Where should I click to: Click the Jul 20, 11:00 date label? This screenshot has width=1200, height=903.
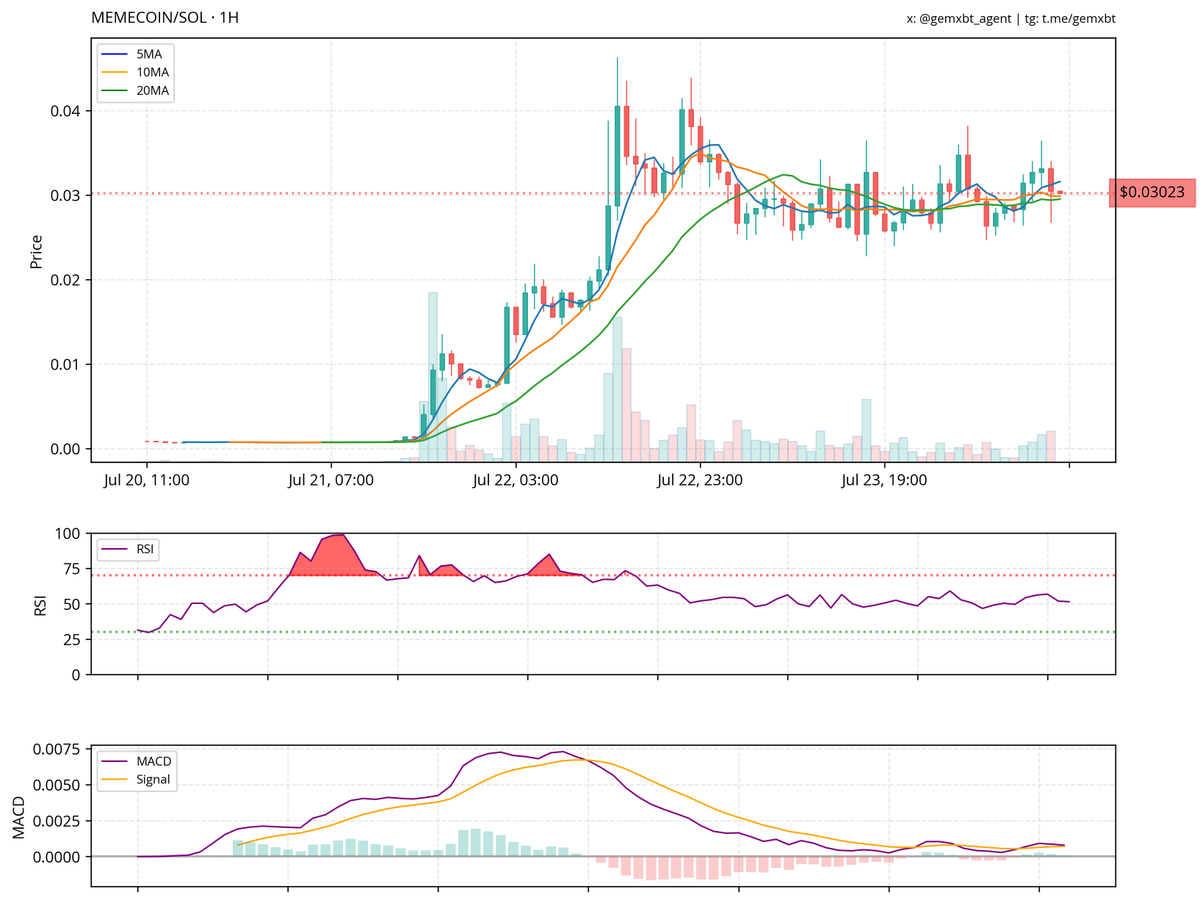(x=147, y=480)
